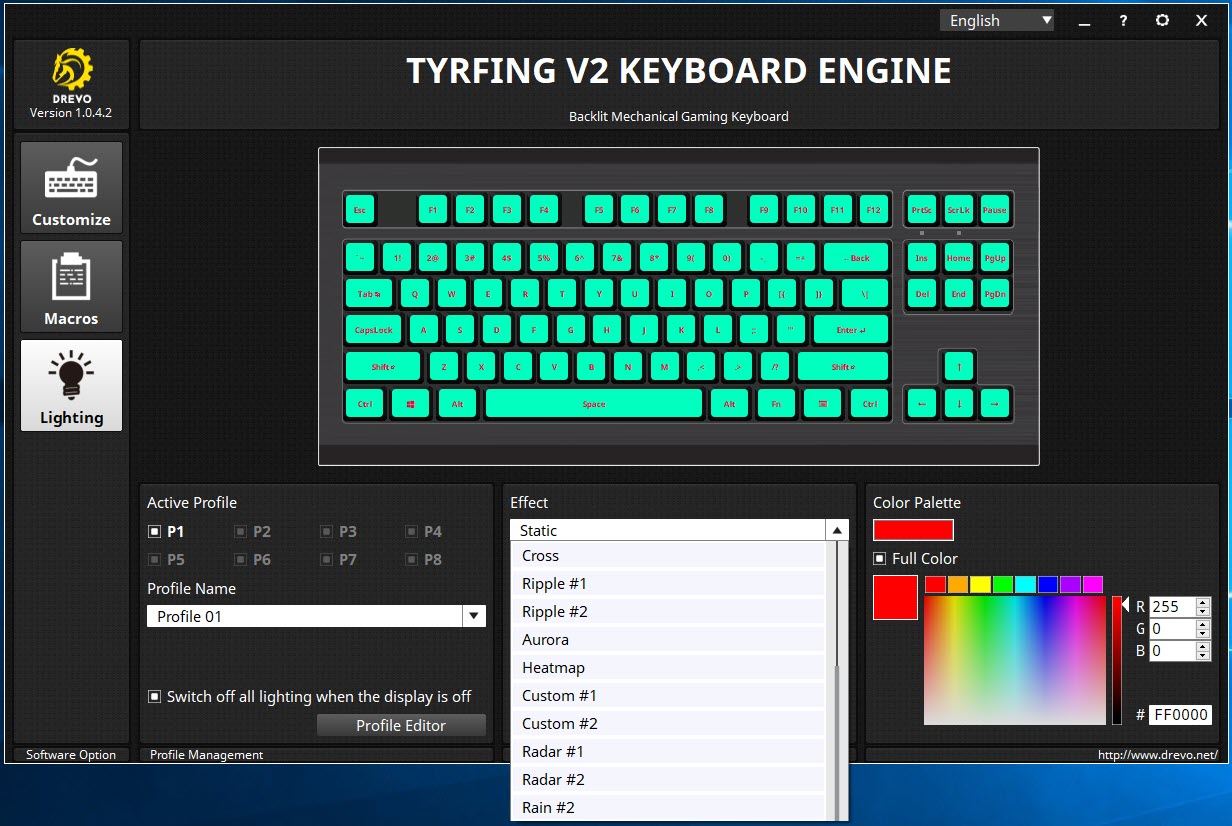Image resolution: width=1232 pixels, height=826 pixels.
Task: Select active profile P5
Action: tap(166, 560)
